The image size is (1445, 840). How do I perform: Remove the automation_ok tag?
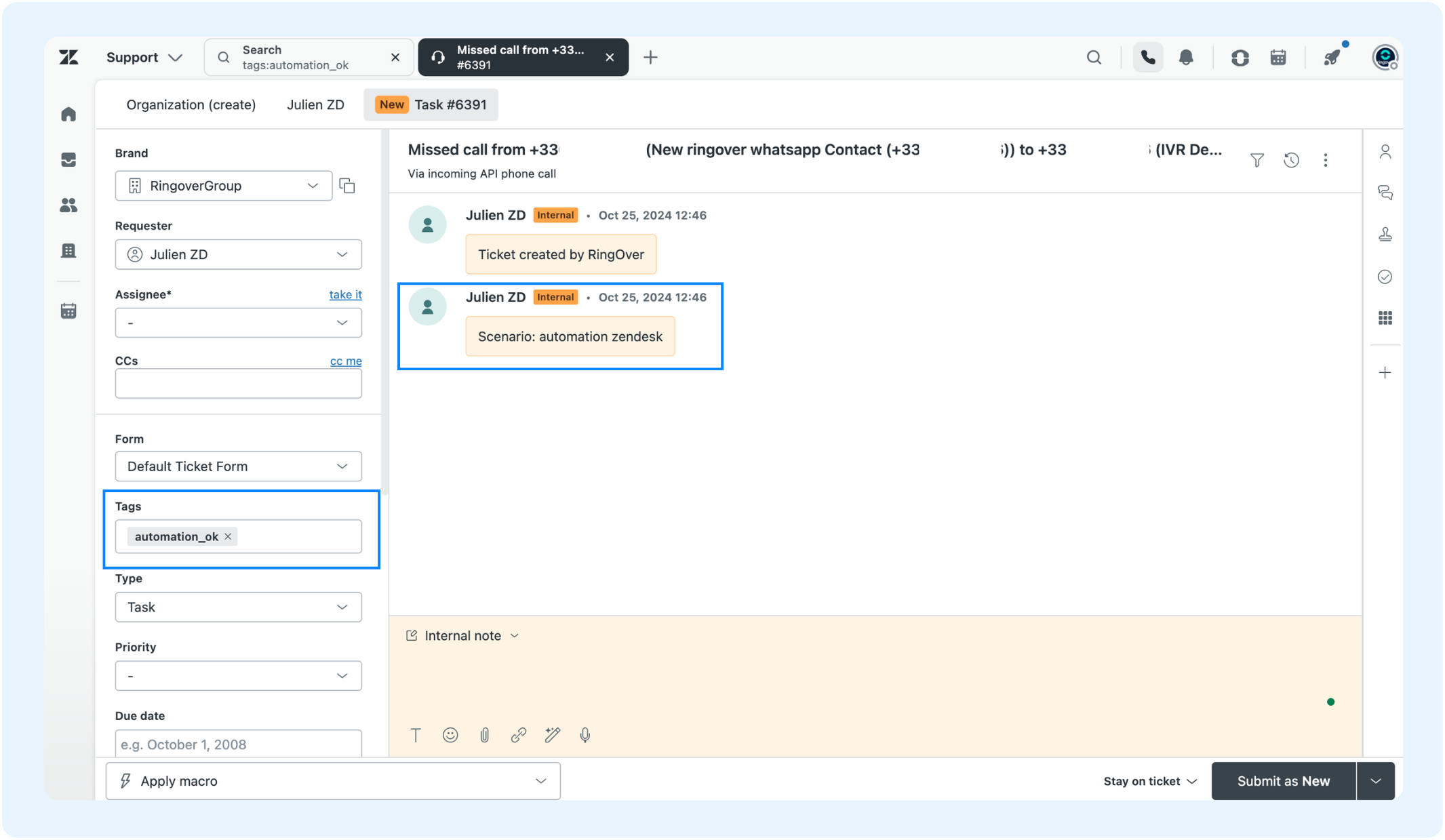coord(229,537)
